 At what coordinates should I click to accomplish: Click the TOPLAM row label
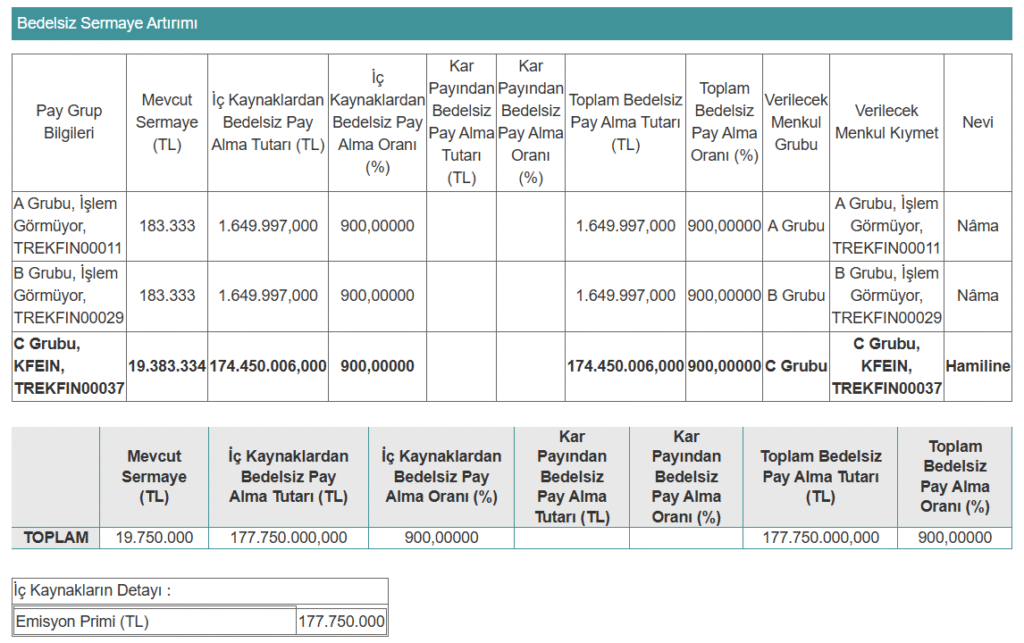[x=56, y=538]
